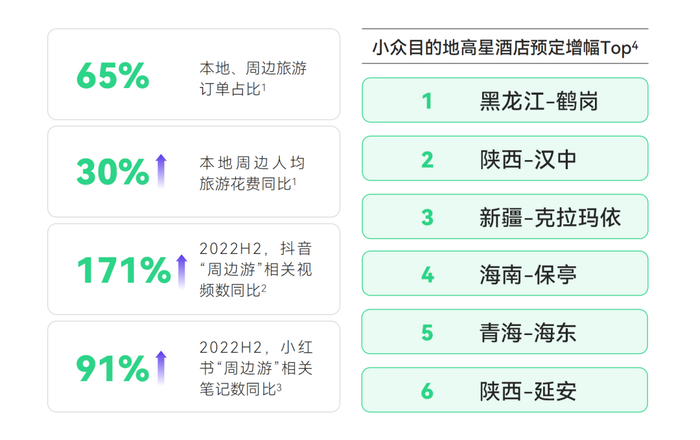This screenshot has height=440, width=700.
Task: Click the green rank number 6
Action: click(427, 391)
